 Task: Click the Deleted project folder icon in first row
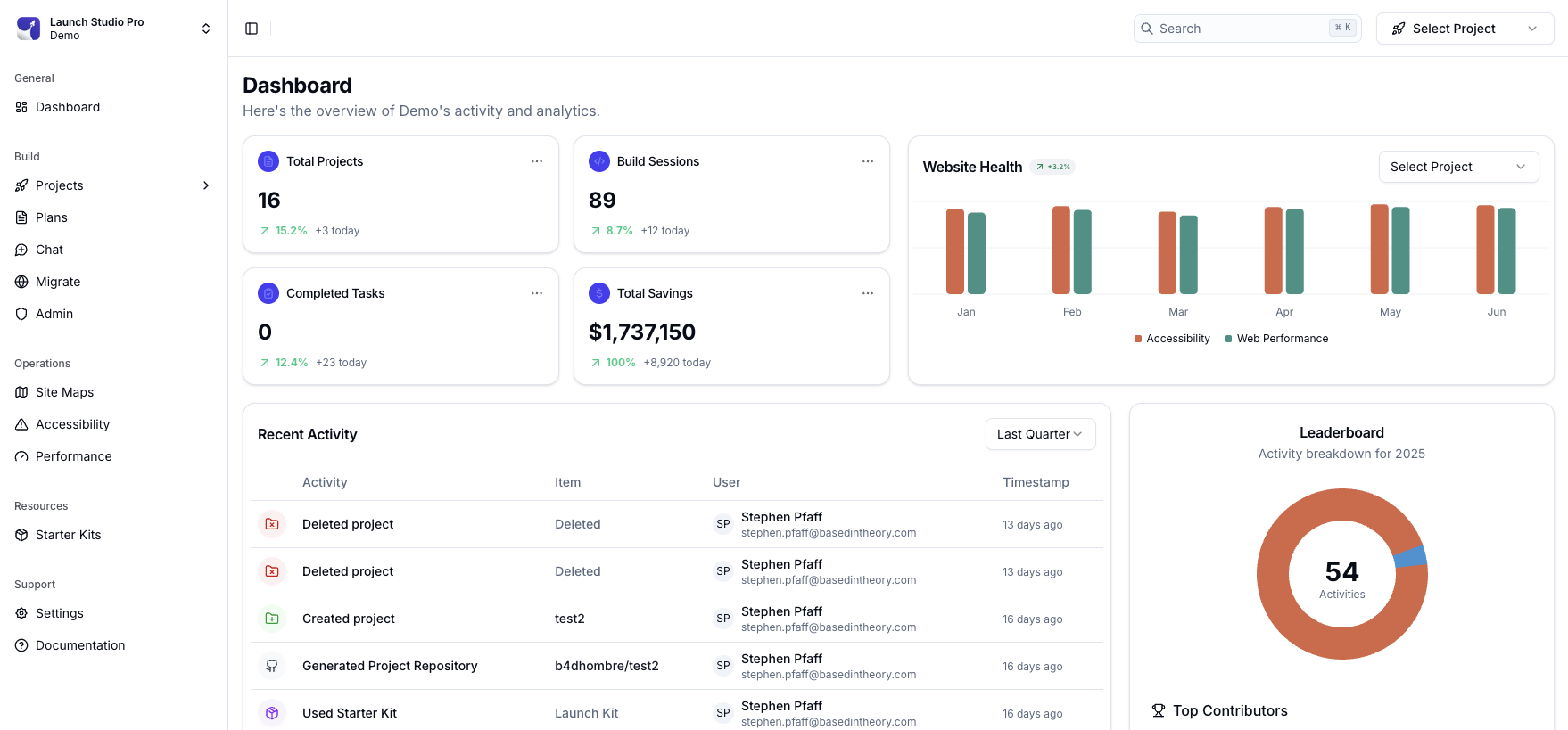pyautogui.click(x=272, y=524)
